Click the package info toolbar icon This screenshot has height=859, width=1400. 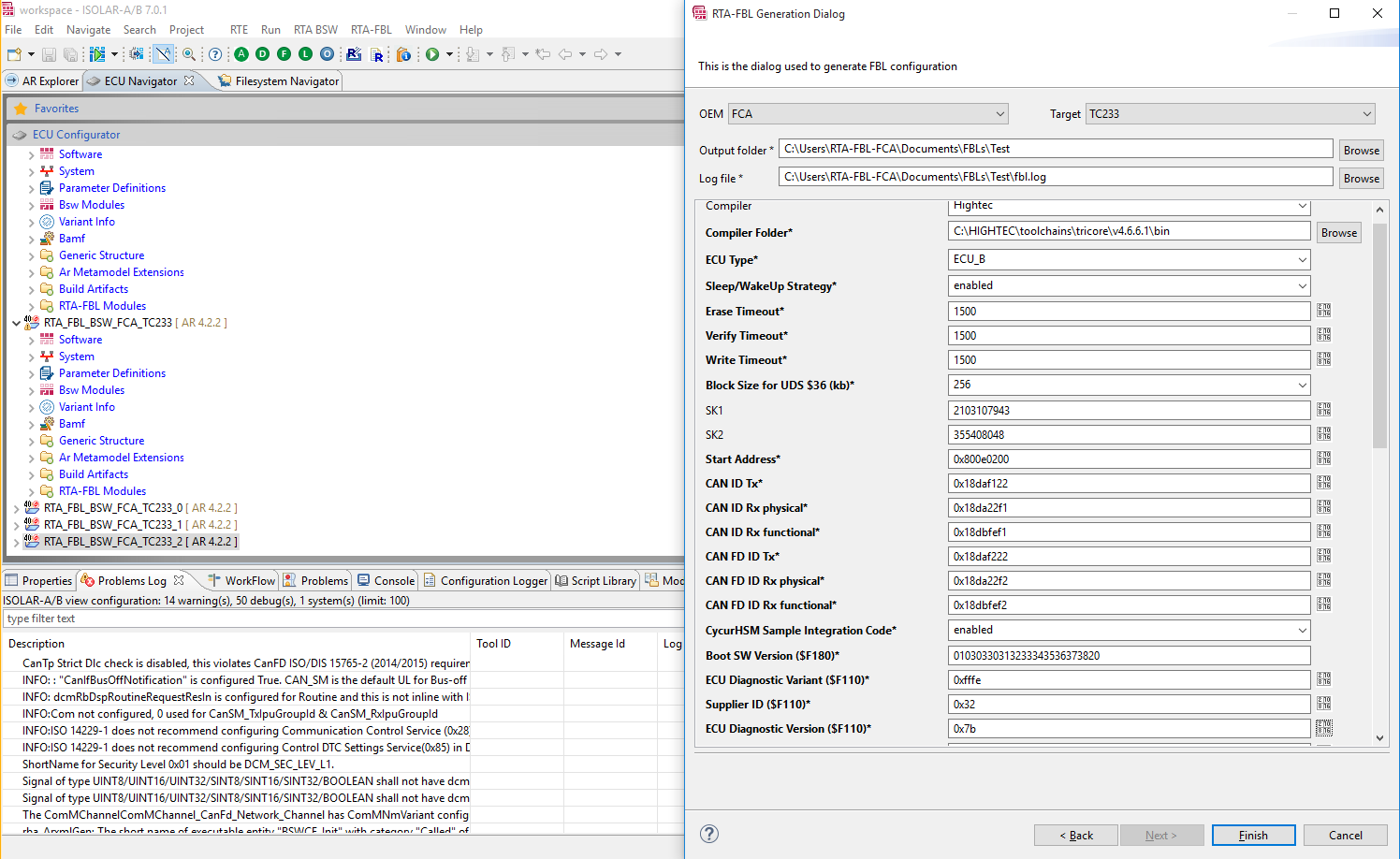tap(403, 54)
